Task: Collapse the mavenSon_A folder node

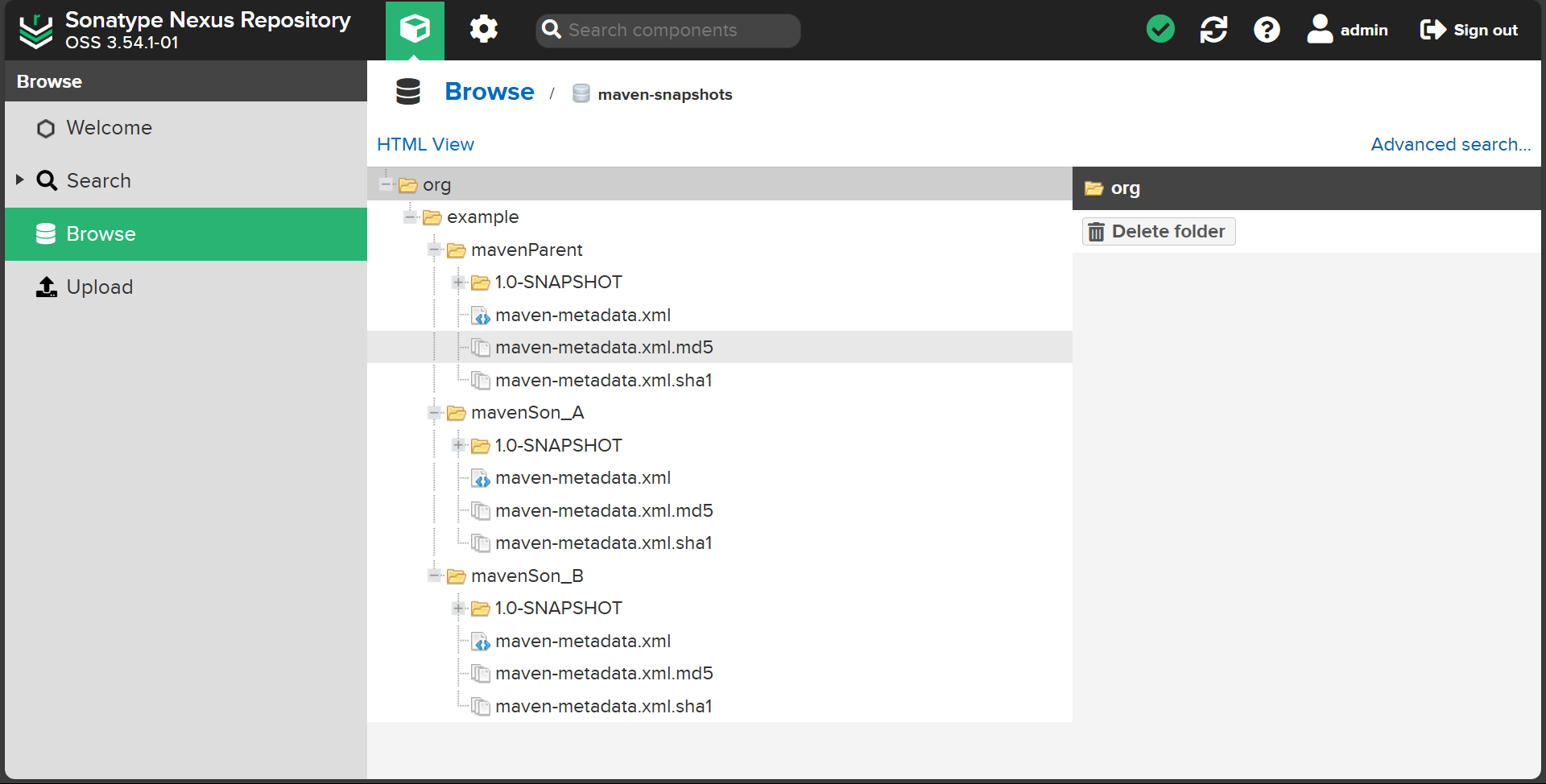Action: tap(435, 413)
